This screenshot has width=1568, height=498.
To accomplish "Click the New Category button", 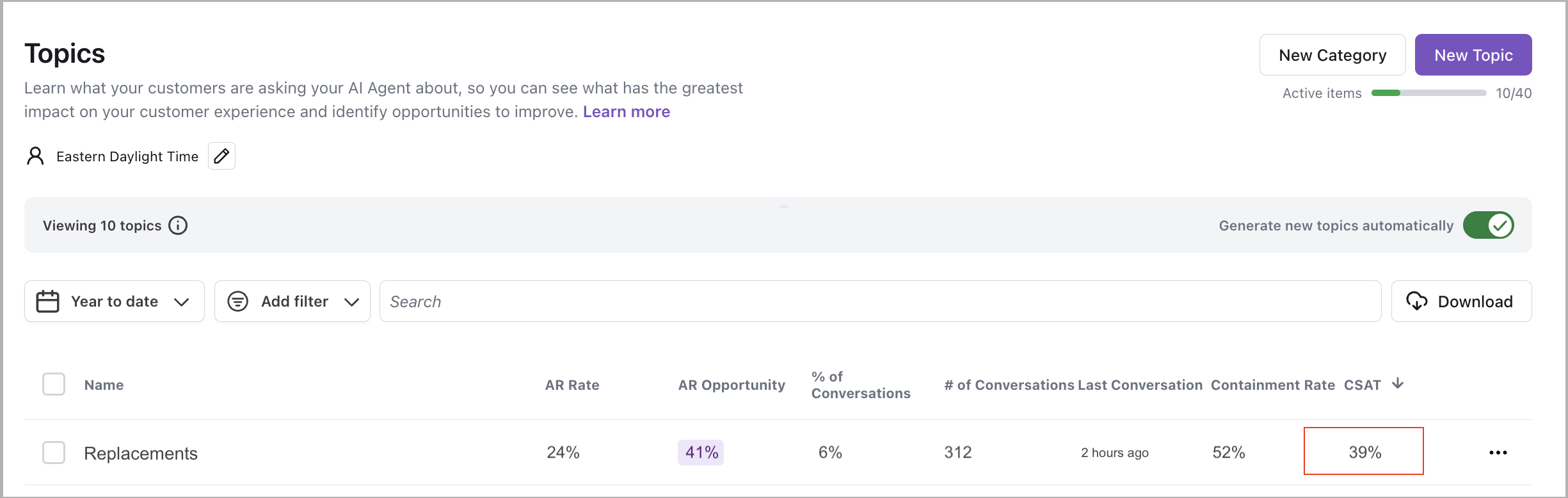I will [x=1332, y=55].
